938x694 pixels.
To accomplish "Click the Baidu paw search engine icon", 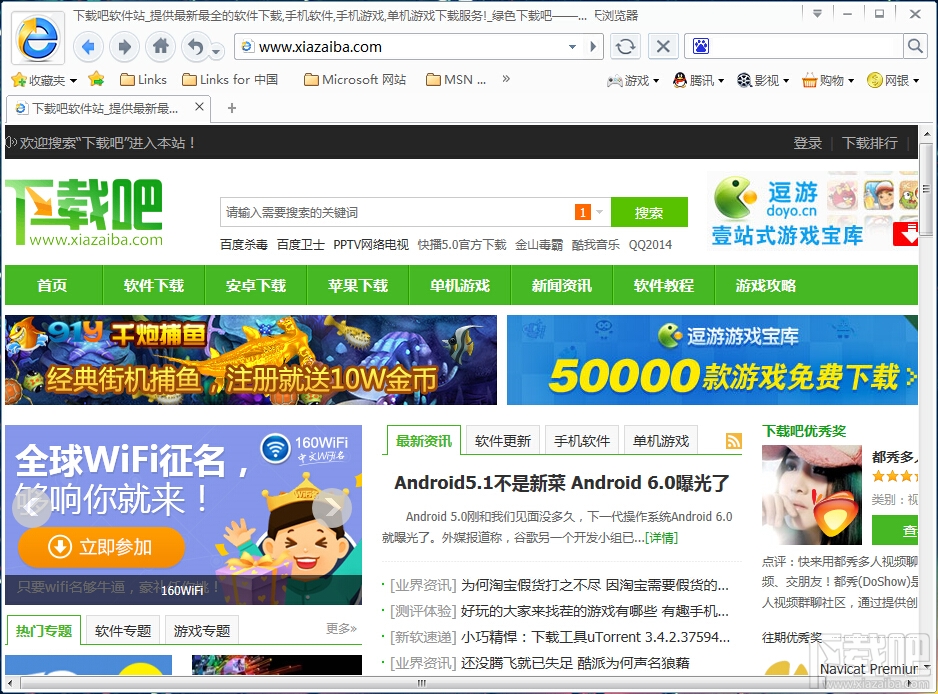I will click(701, 46).
